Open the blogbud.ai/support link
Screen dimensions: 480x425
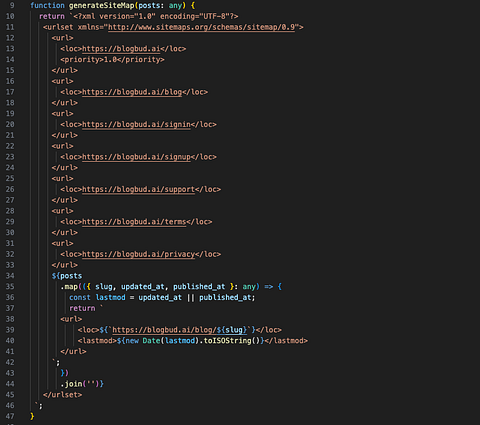click(x=138, y=189)
